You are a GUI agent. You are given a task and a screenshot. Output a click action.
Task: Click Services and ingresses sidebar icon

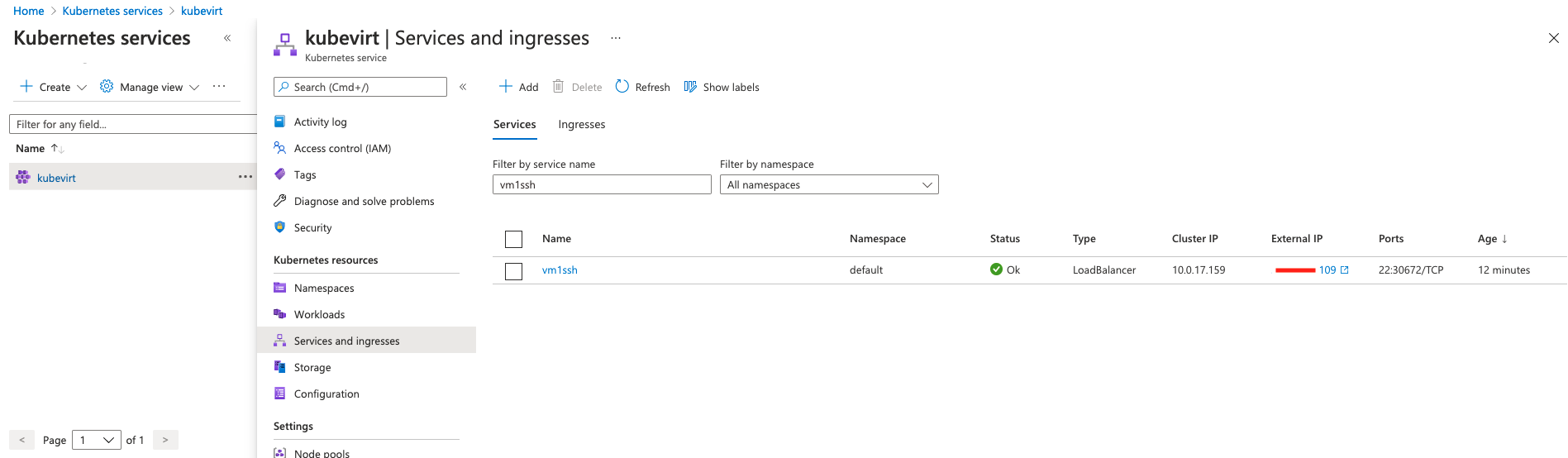280,341
